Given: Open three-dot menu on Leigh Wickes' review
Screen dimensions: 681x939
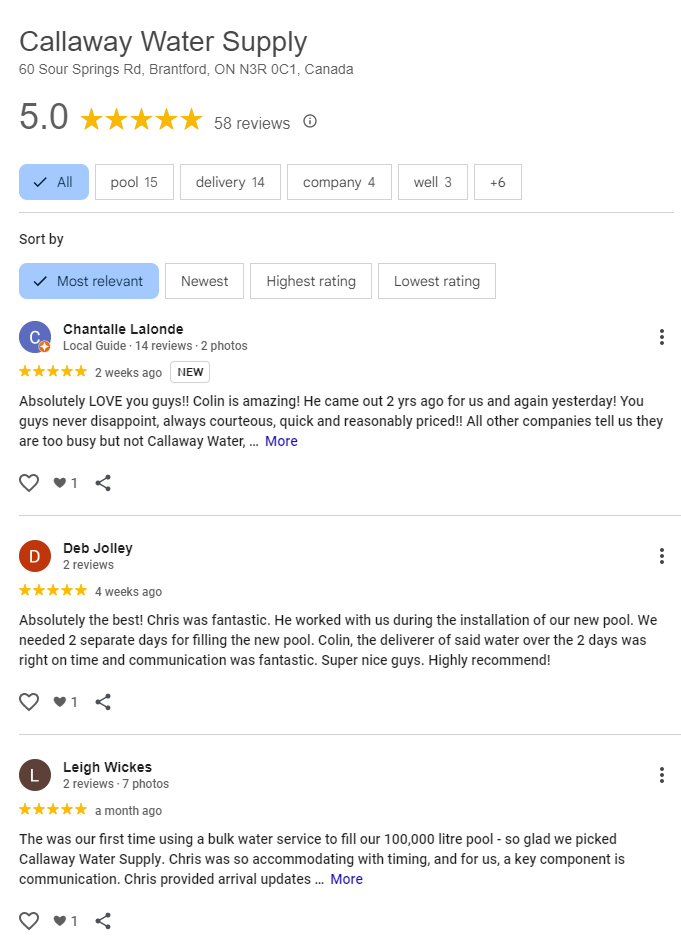Looking at the screenshot, I should [x=662, y=775].
